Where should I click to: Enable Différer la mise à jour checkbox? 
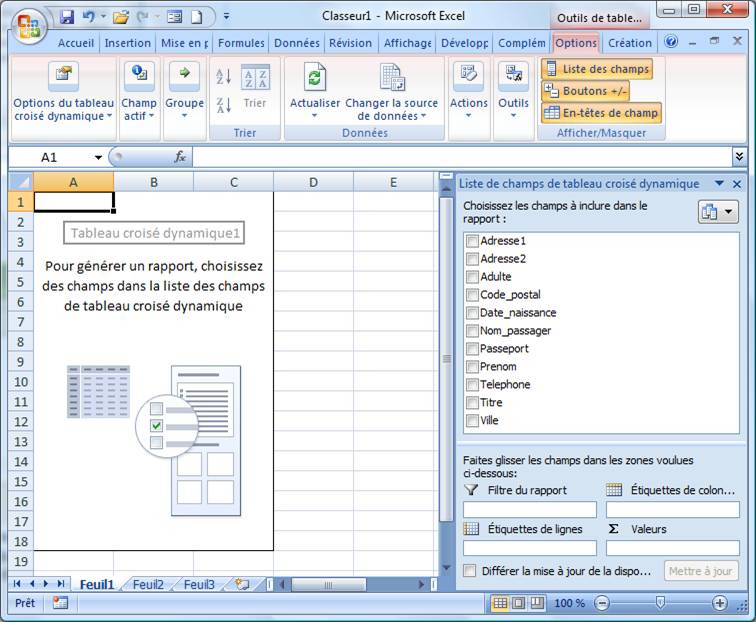coord(469,571)
